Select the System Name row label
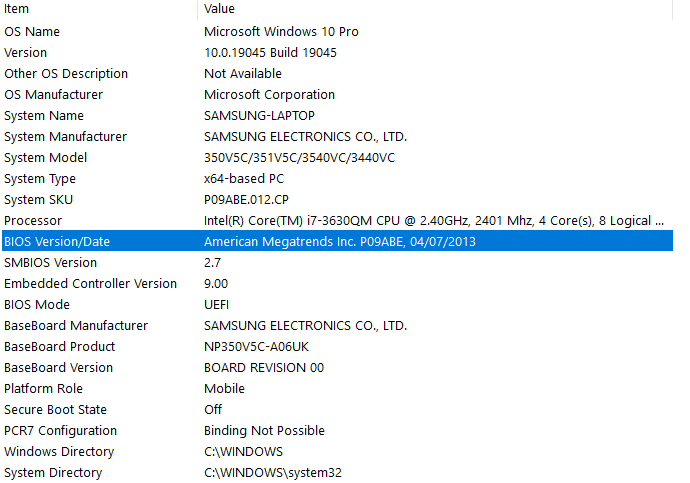This screenshot has height=483, width=690. (44, 116)
